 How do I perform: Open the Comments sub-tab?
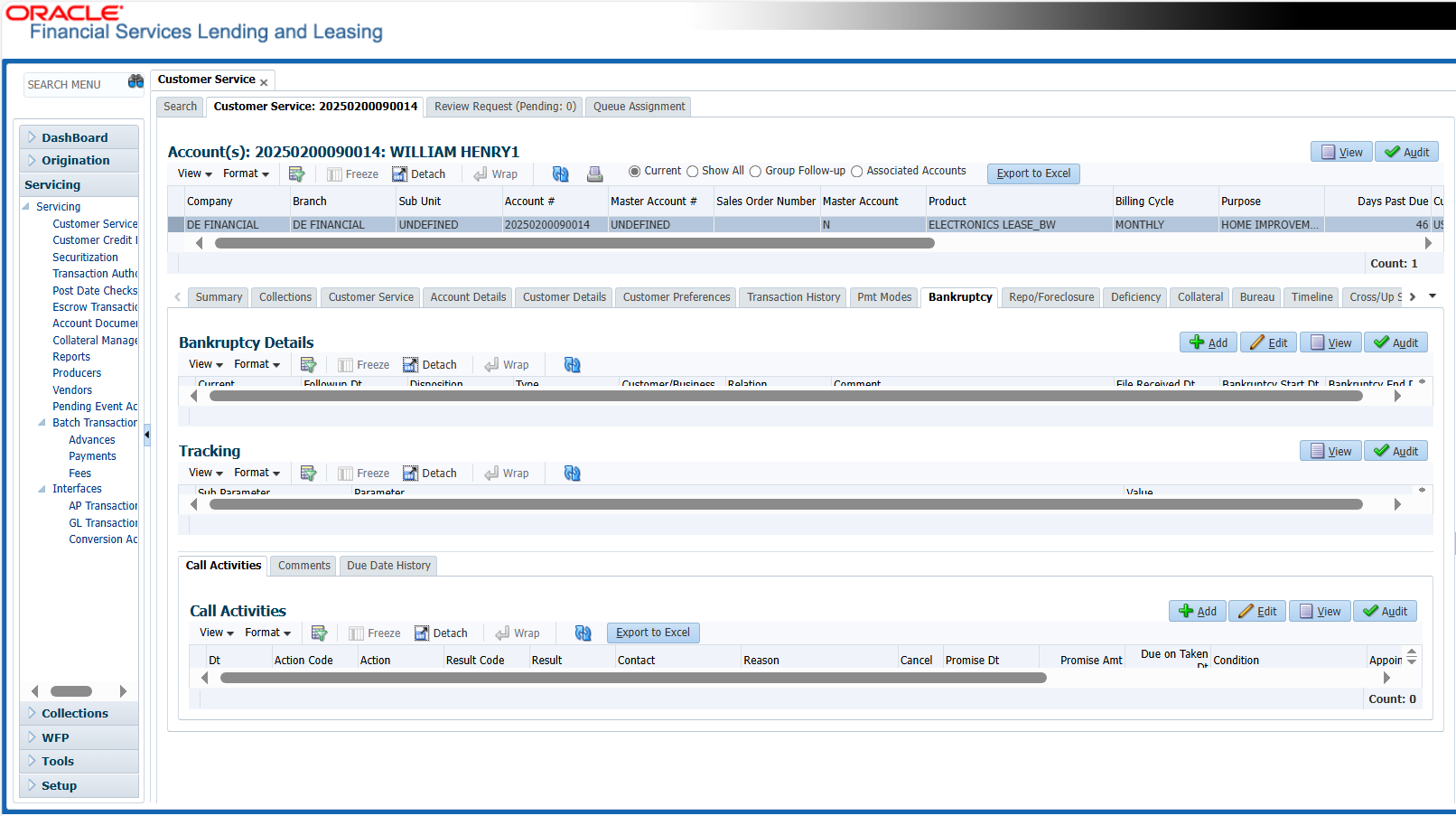tap(304, 566)
